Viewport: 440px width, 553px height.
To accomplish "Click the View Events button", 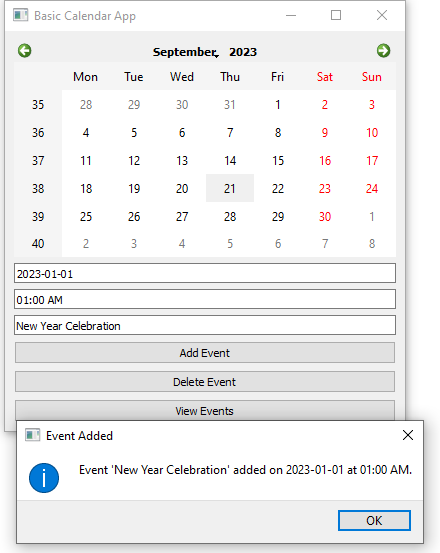I will click(x=205, y=410).
